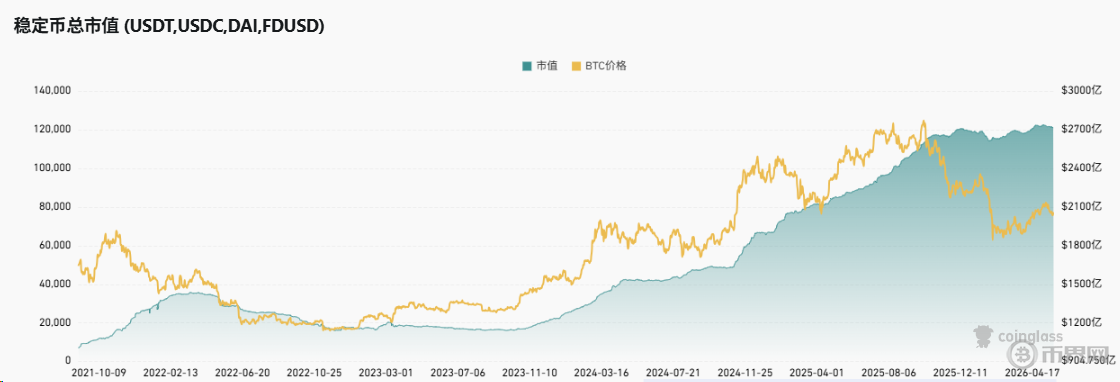The width and height of the screenshot is (1120, 382).
Task: Click date label 2024-03-16
Action: coord(601,373)
